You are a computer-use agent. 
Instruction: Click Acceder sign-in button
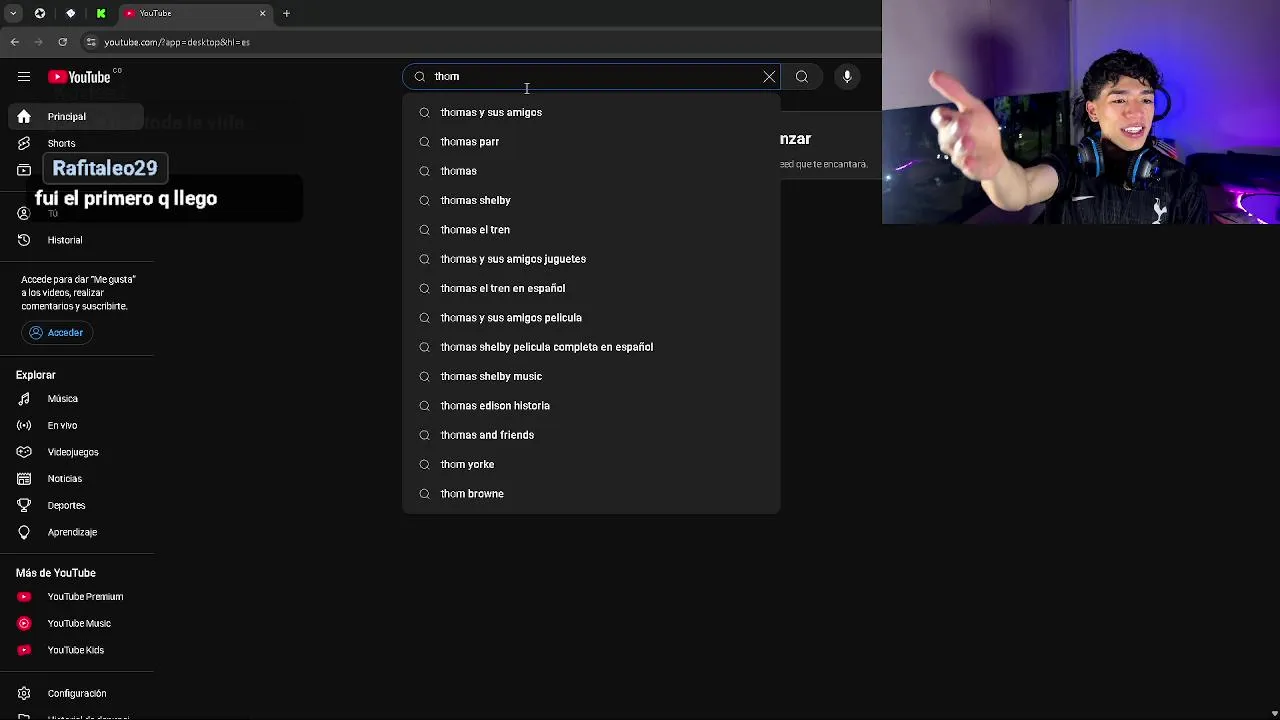(57, 333)
